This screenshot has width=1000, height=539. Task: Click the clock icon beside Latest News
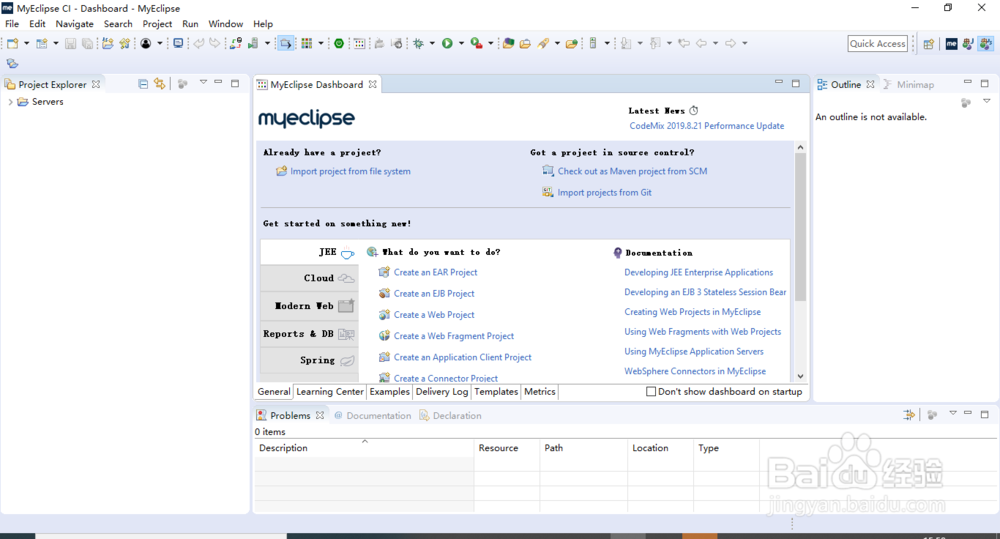click(694, 110)
